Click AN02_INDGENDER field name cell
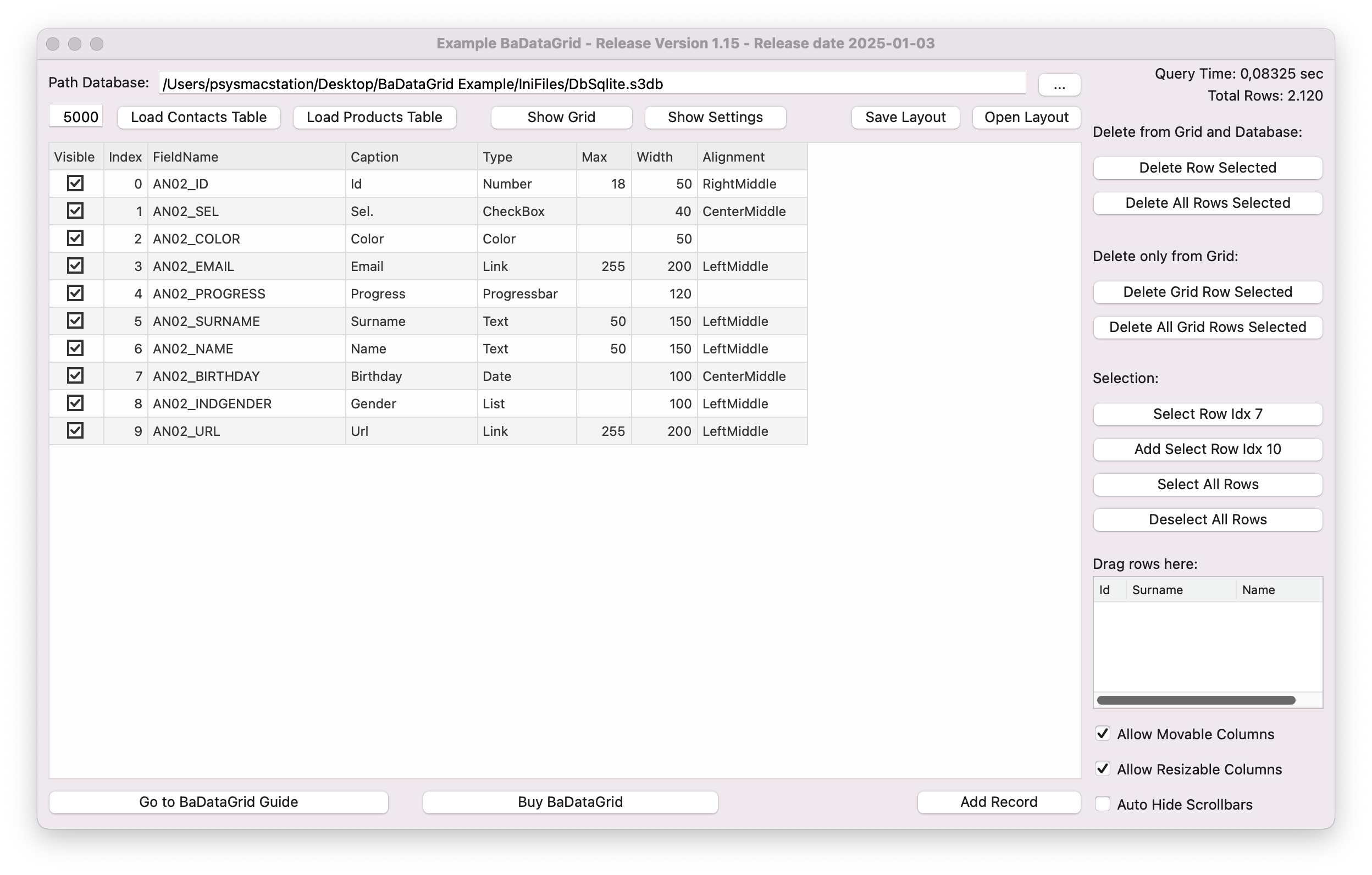Viewport: 1372px width, 875px height. [246, 403]
